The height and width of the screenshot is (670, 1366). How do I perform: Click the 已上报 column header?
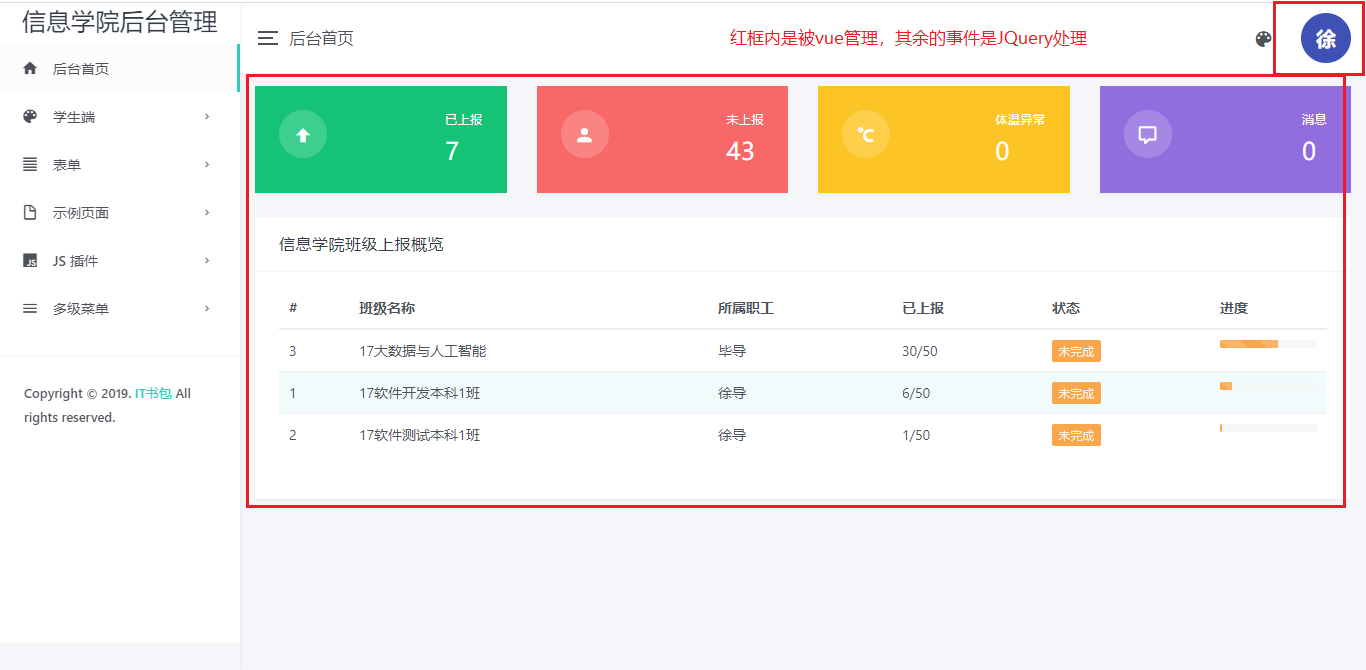pyautogui.click(x=923, y=308)
